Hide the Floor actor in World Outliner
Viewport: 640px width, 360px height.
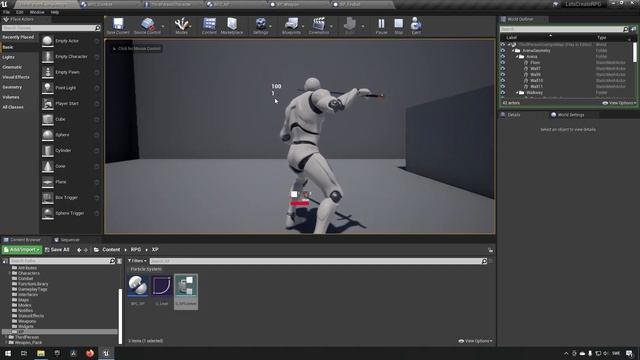pos(503,63)
